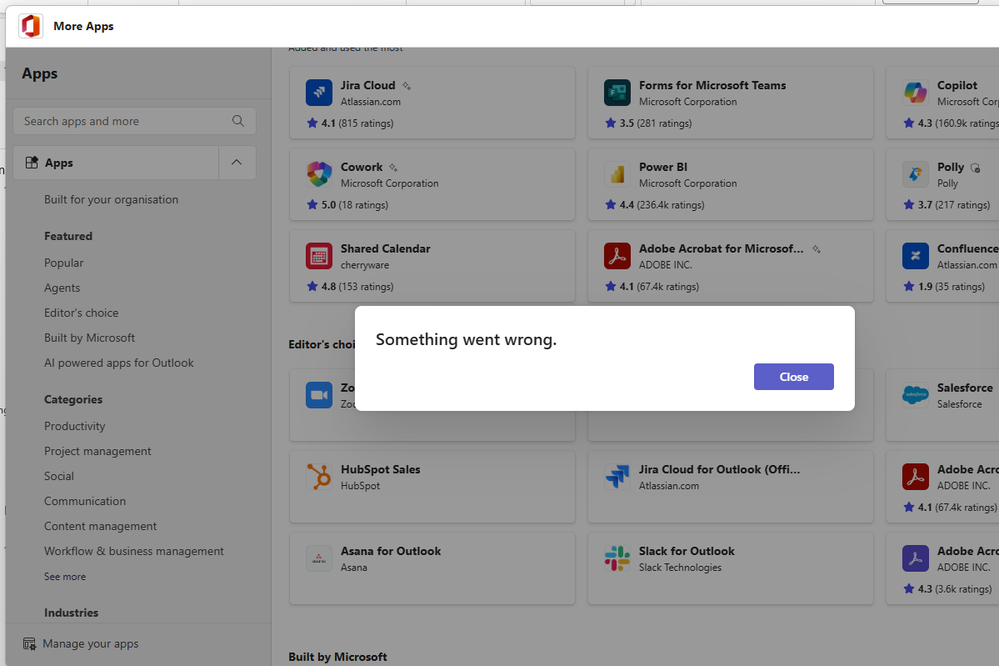Click the Jira Cloud app icon
This screenshot has height=666, width=999.
319,92
